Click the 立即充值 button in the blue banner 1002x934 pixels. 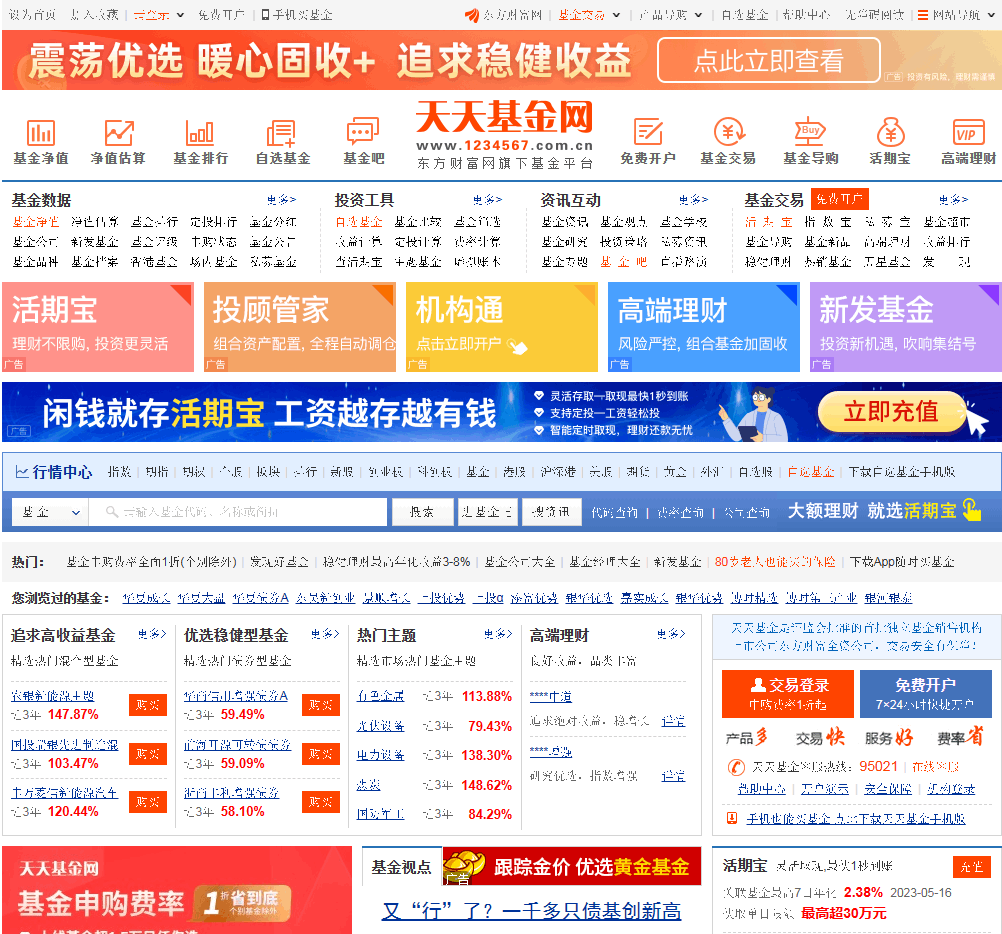click(891, 412)
